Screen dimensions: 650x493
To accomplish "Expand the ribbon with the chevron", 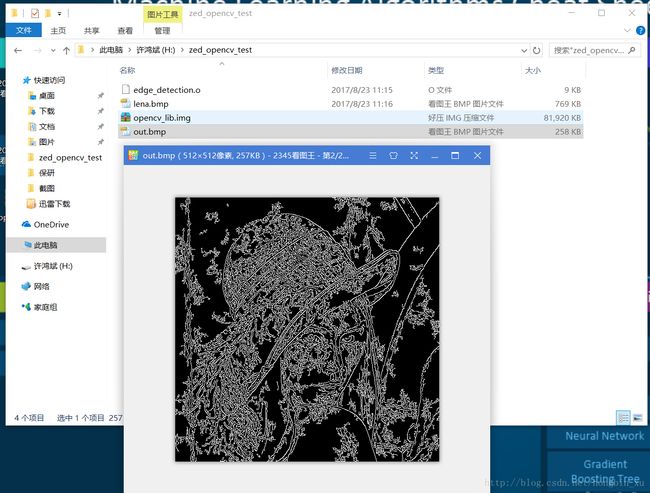I will pos(627,30).
